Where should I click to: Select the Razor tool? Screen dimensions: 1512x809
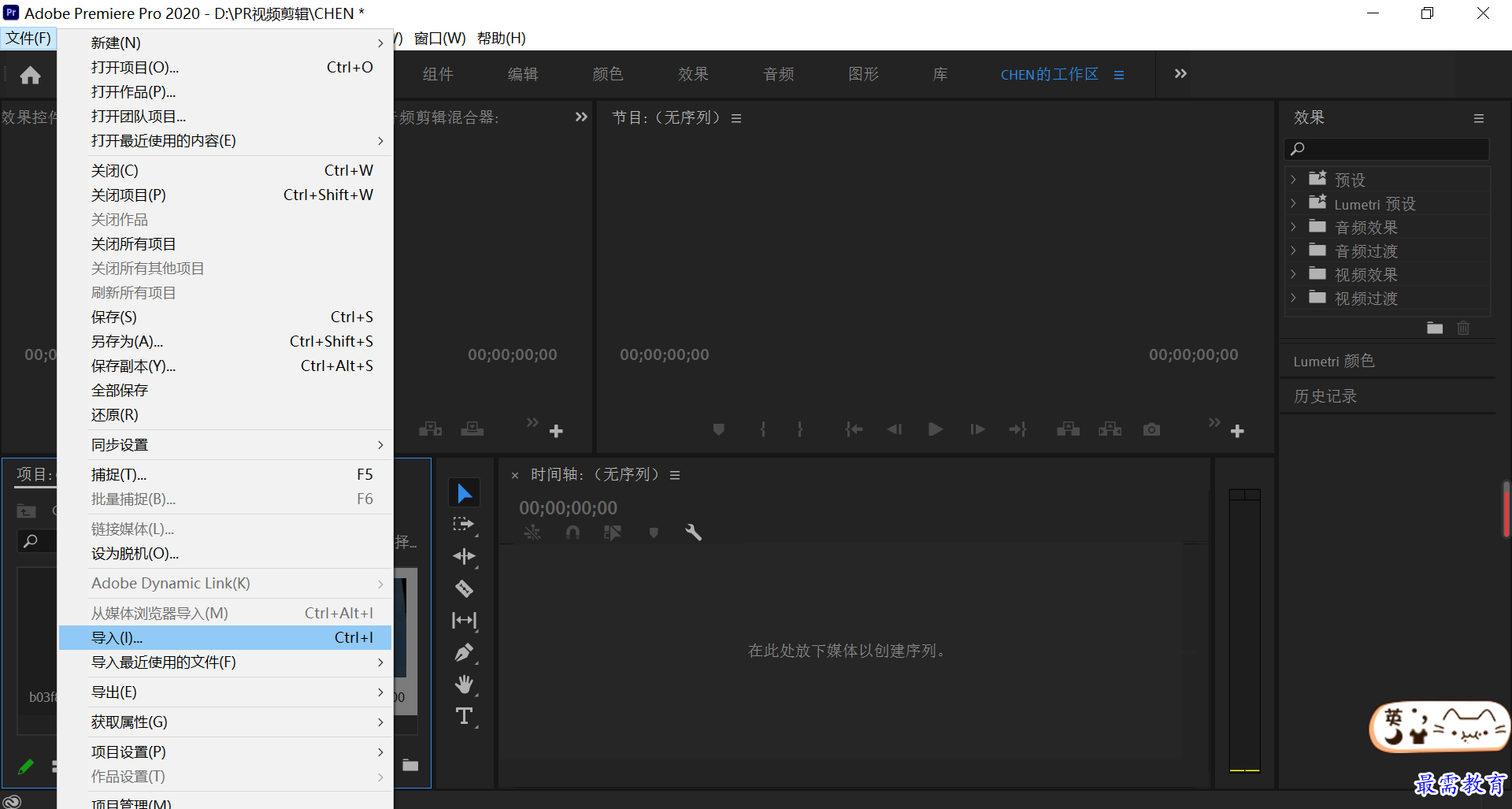click(464, 588)
